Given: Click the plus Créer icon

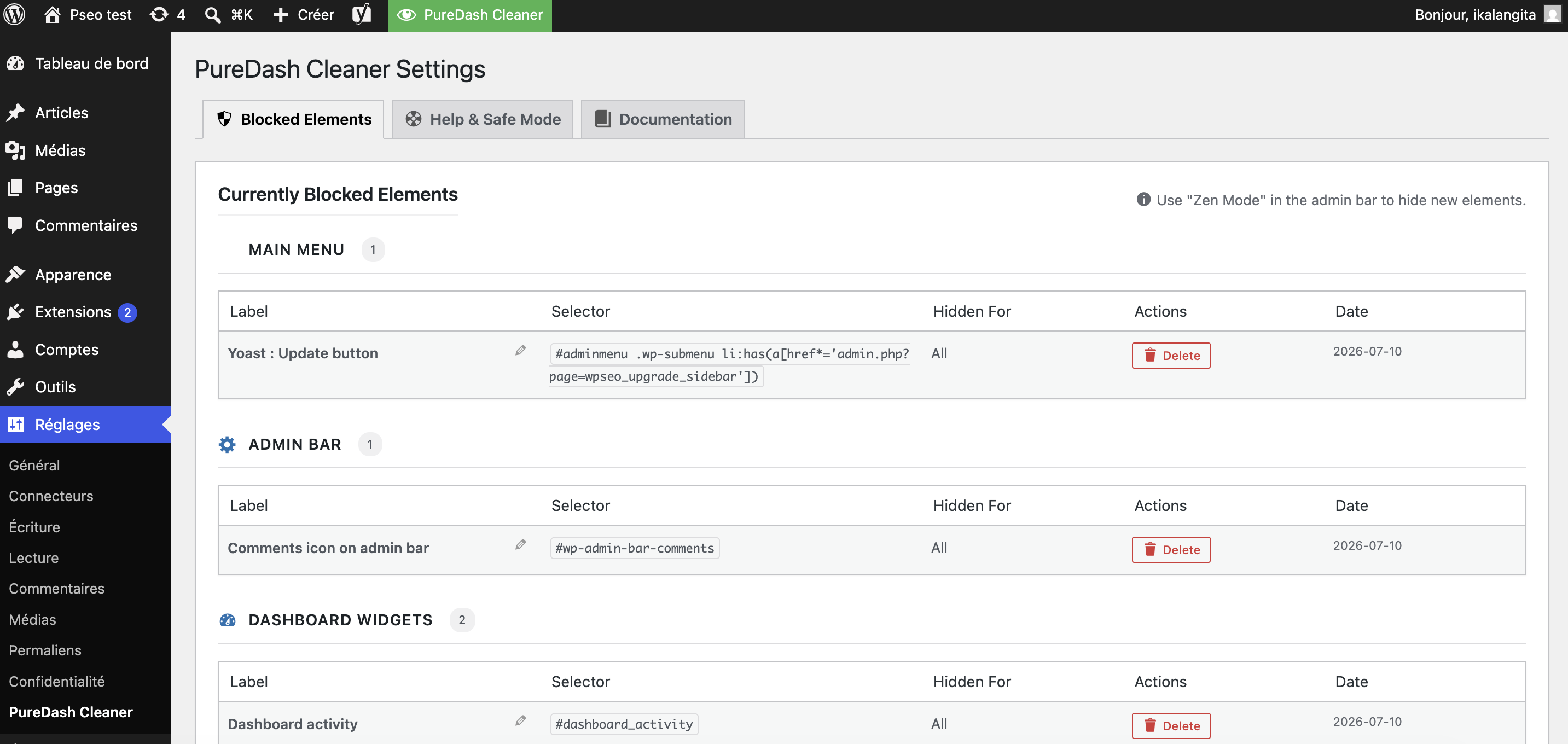Looking at the screenshot, I should [280, 15].
